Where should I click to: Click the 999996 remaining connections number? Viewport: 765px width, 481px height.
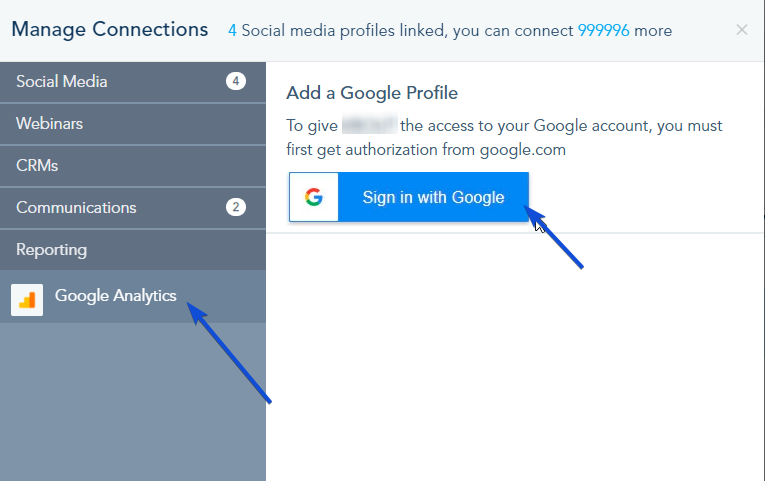[x=604, y=31]
